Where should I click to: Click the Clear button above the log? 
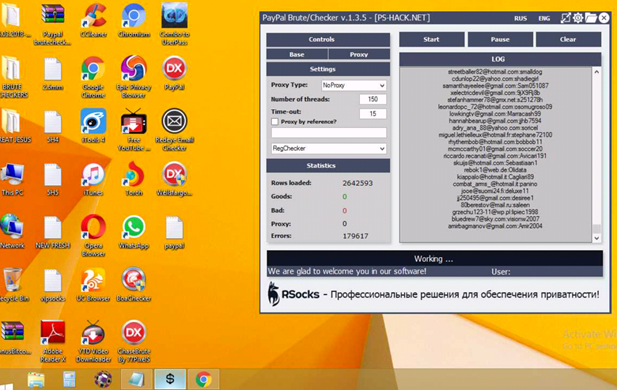point(568,39)
